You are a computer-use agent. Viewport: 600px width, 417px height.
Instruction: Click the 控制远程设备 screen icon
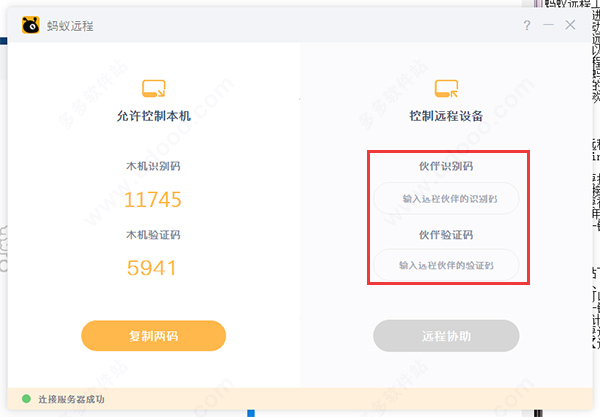click(446, 88)
